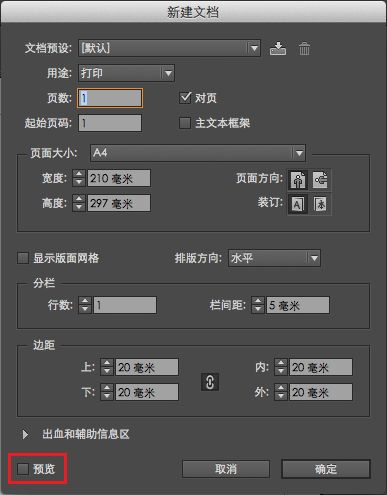Viewport: 387px width, 495px height.
Task: Click the 外 margin stepper arrows
Action: pos(281,392)
